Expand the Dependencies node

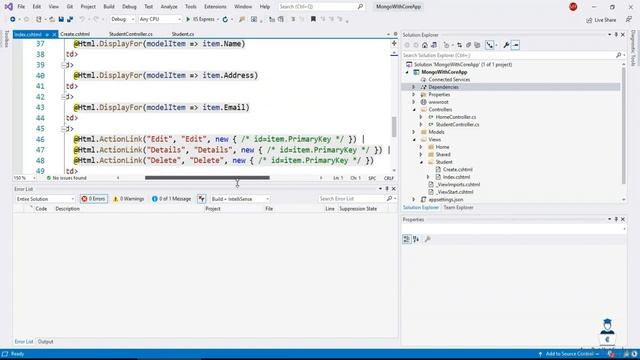(413, 87)
